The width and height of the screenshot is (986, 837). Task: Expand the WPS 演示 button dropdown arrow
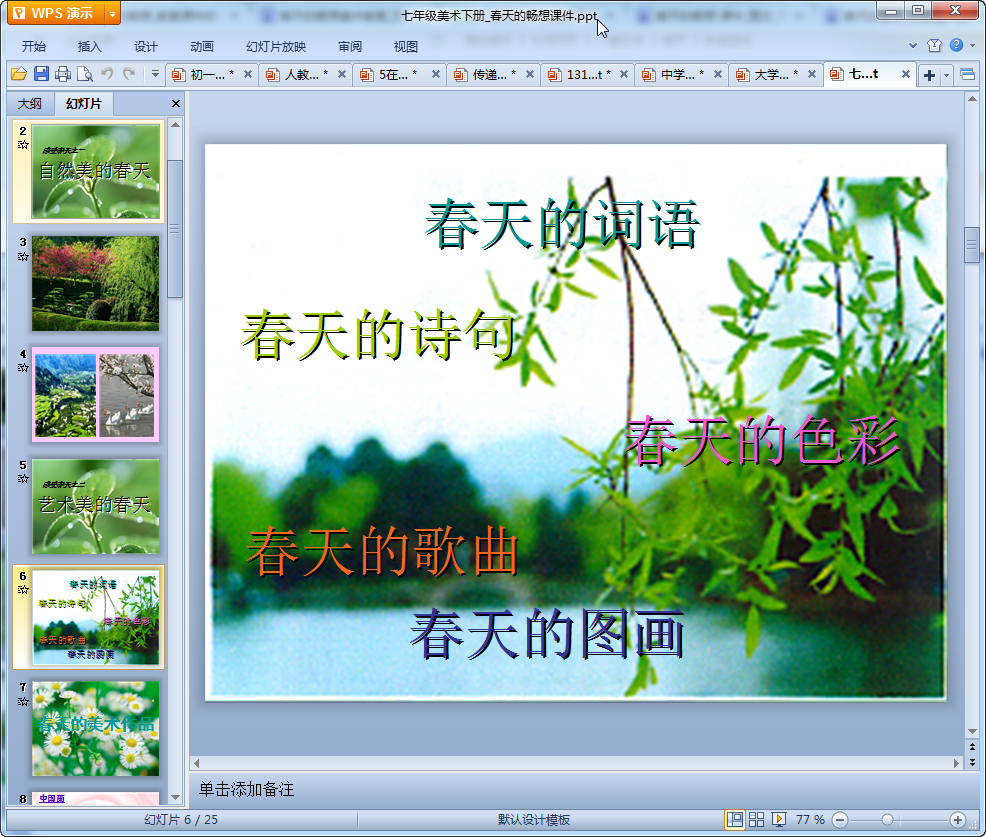(113, 13)
